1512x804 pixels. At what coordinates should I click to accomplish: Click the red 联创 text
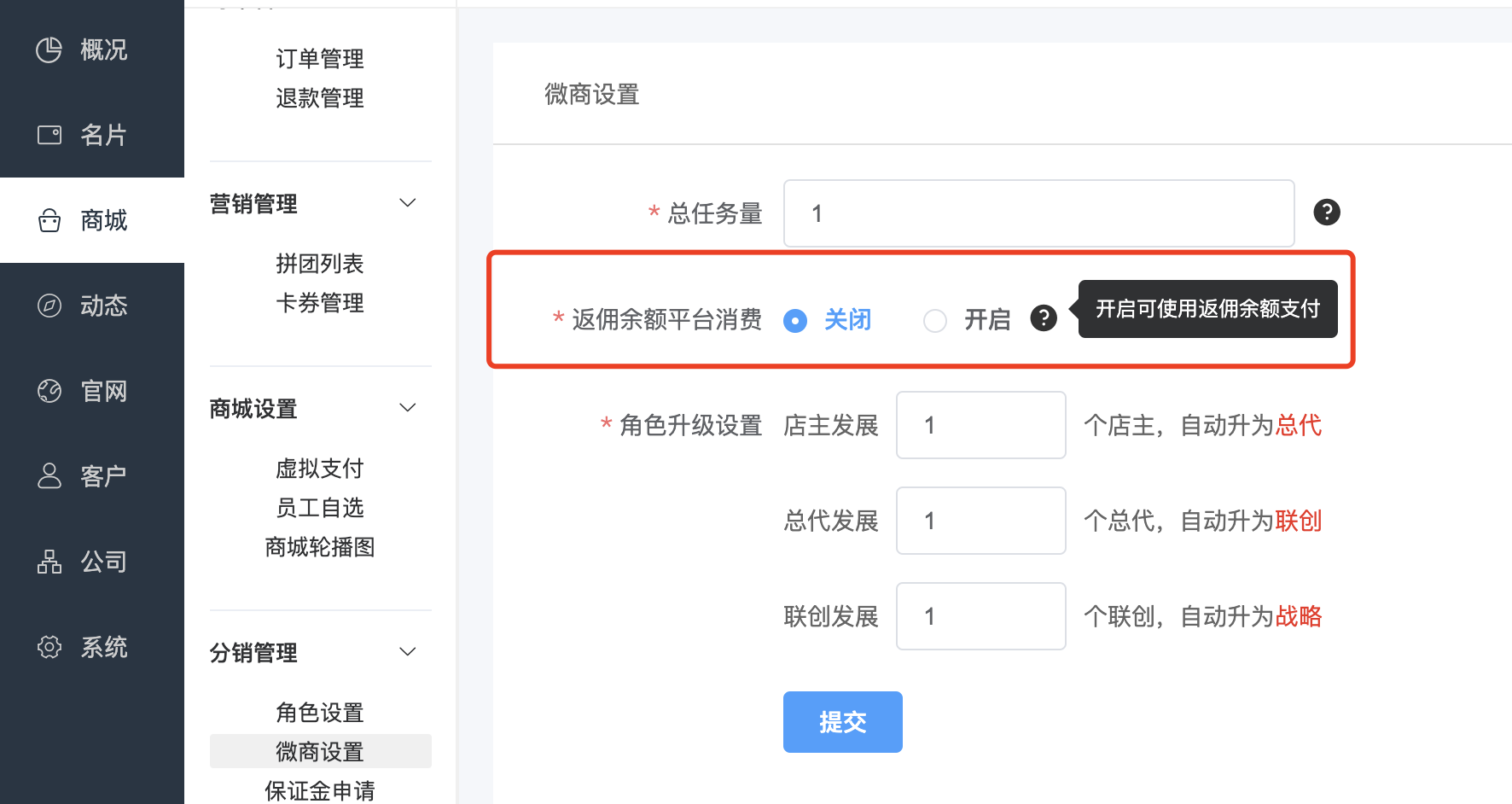tap(1299, 521)
